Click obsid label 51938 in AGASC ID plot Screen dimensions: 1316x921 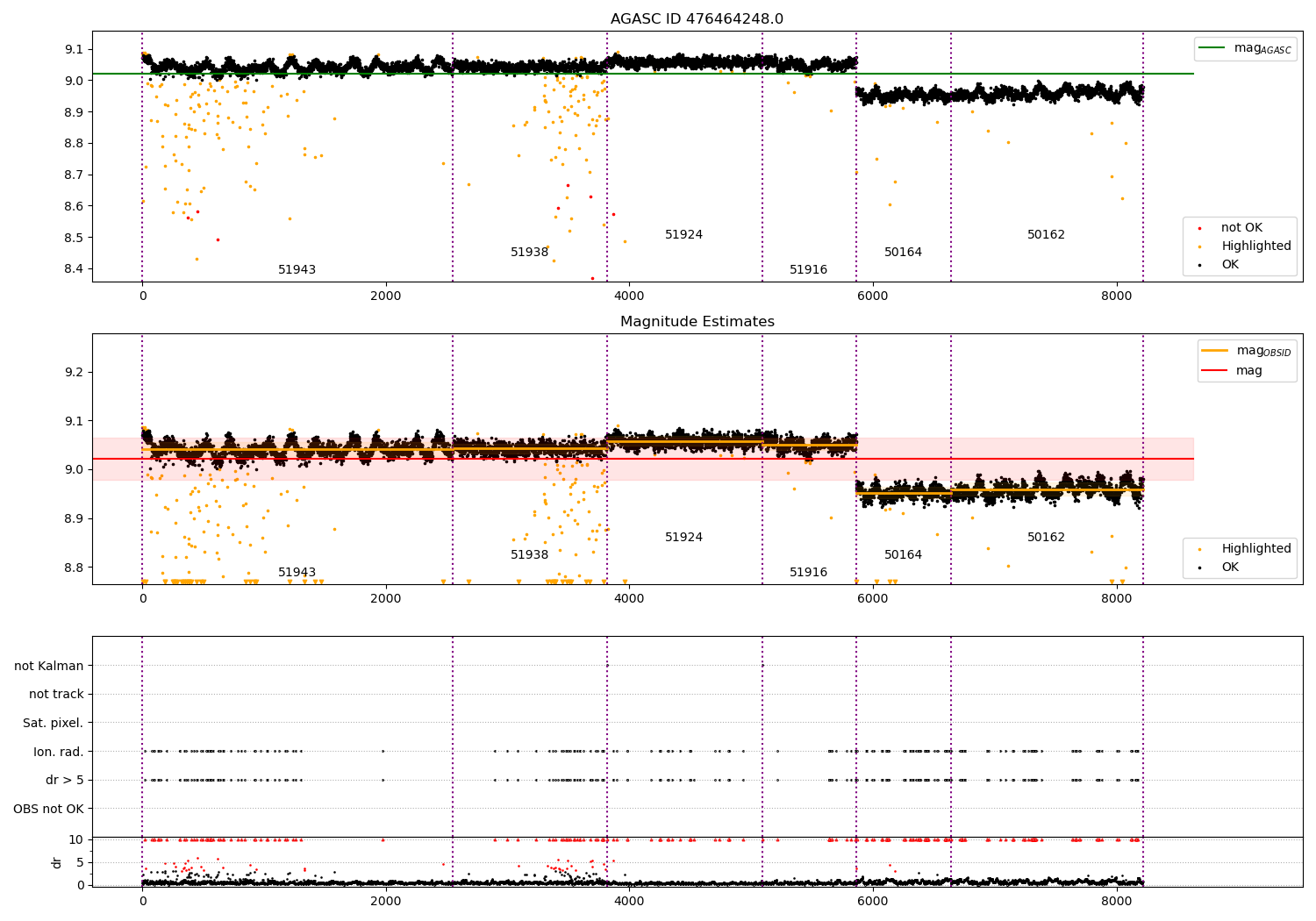coord(529,253)
